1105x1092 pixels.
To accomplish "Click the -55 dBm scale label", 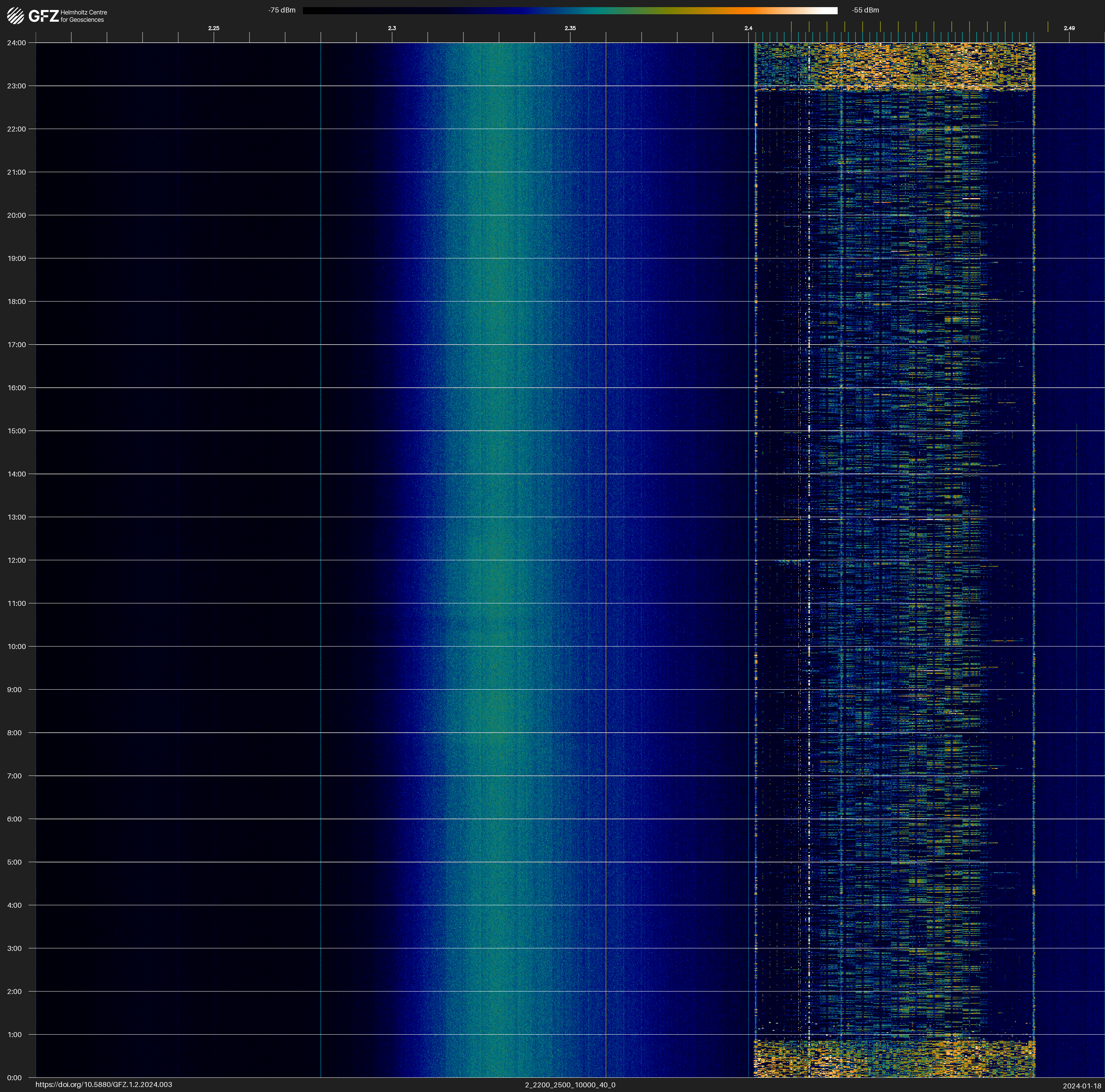I will tap(865, 10).
